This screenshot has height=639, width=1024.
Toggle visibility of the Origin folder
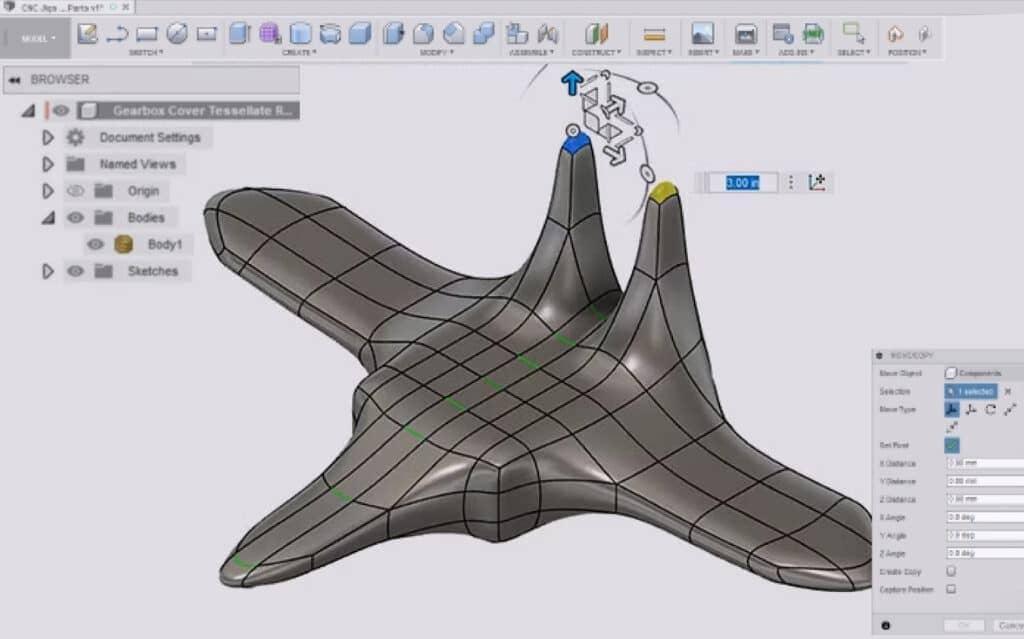75,191
